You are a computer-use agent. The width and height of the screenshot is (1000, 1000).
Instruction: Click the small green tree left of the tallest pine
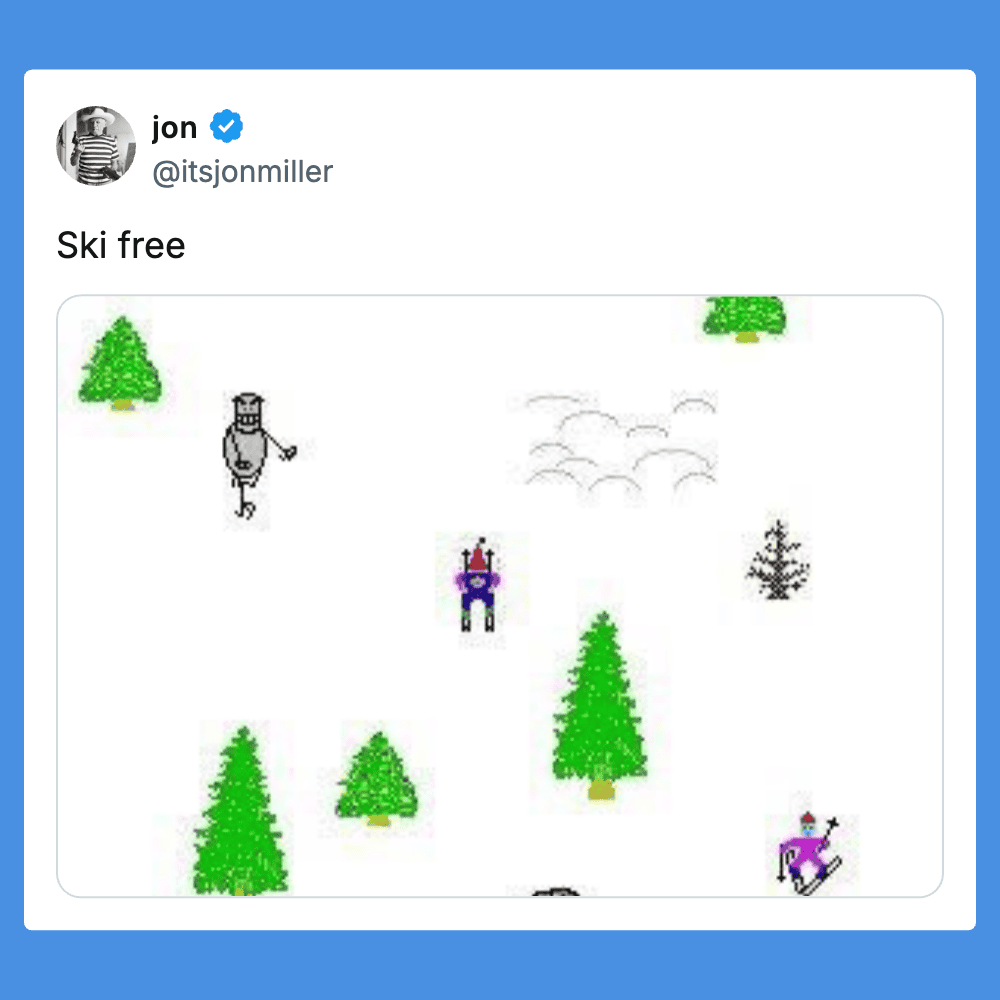[x=378, y=779]
